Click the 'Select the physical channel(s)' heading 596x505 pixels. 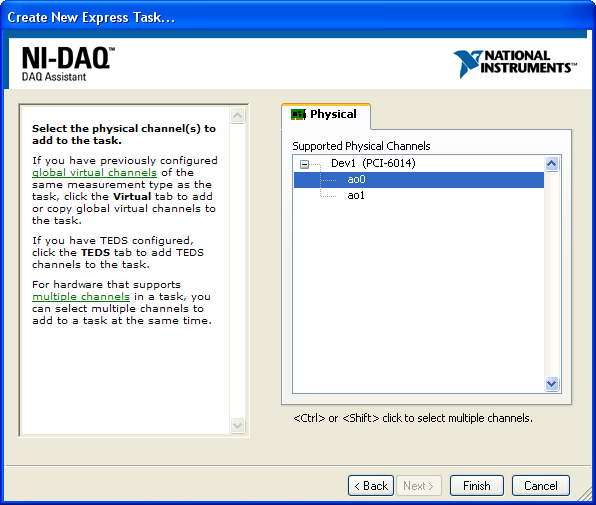coord(124,135)
